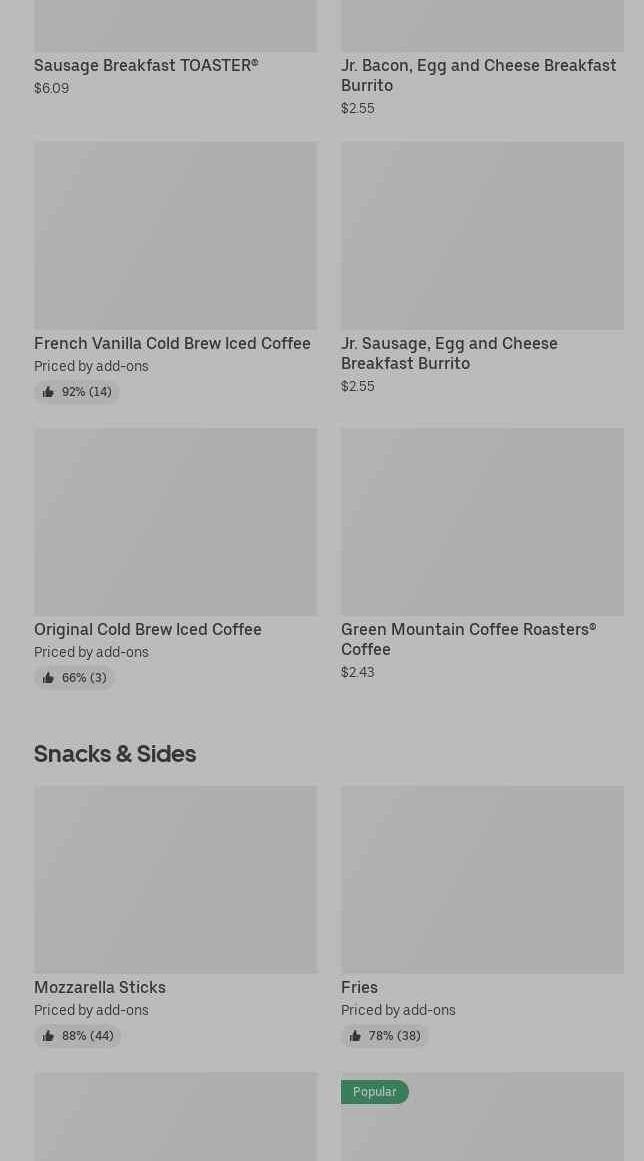Tap the Mozzarella Sticks item photo

pos(175,879)
